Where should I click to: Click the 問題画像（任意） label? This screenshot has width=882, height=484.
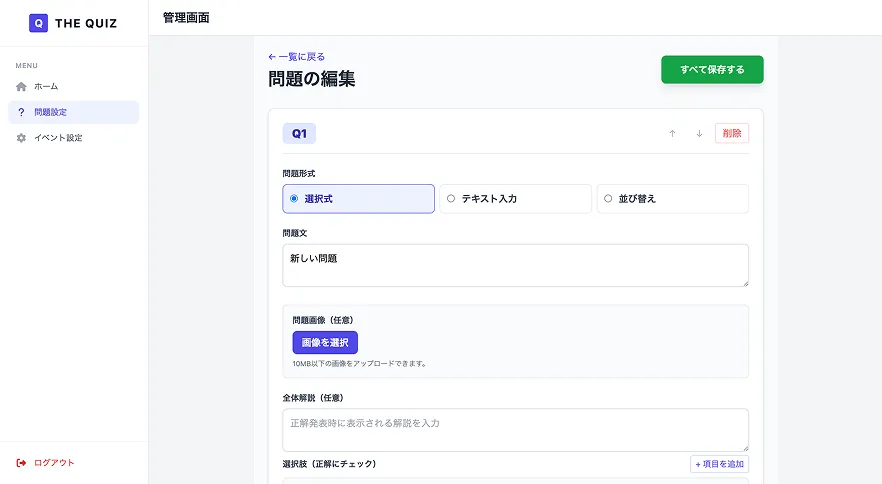[323, 320]
